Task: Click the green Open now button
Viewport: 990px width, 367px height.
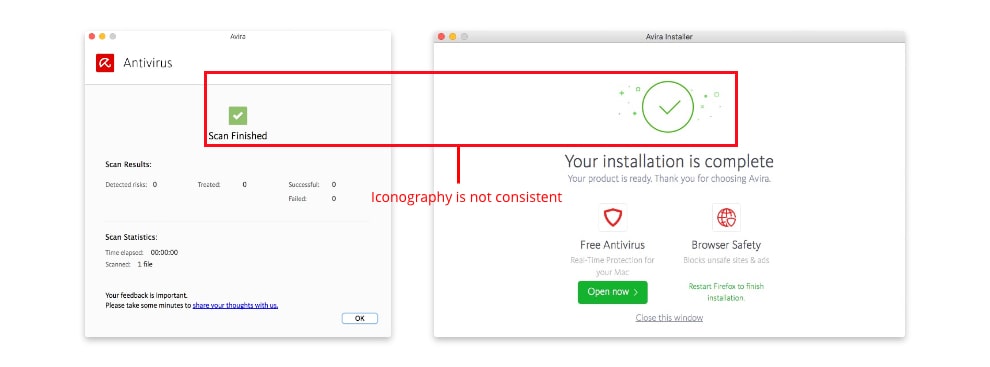Action: [612, 292]
